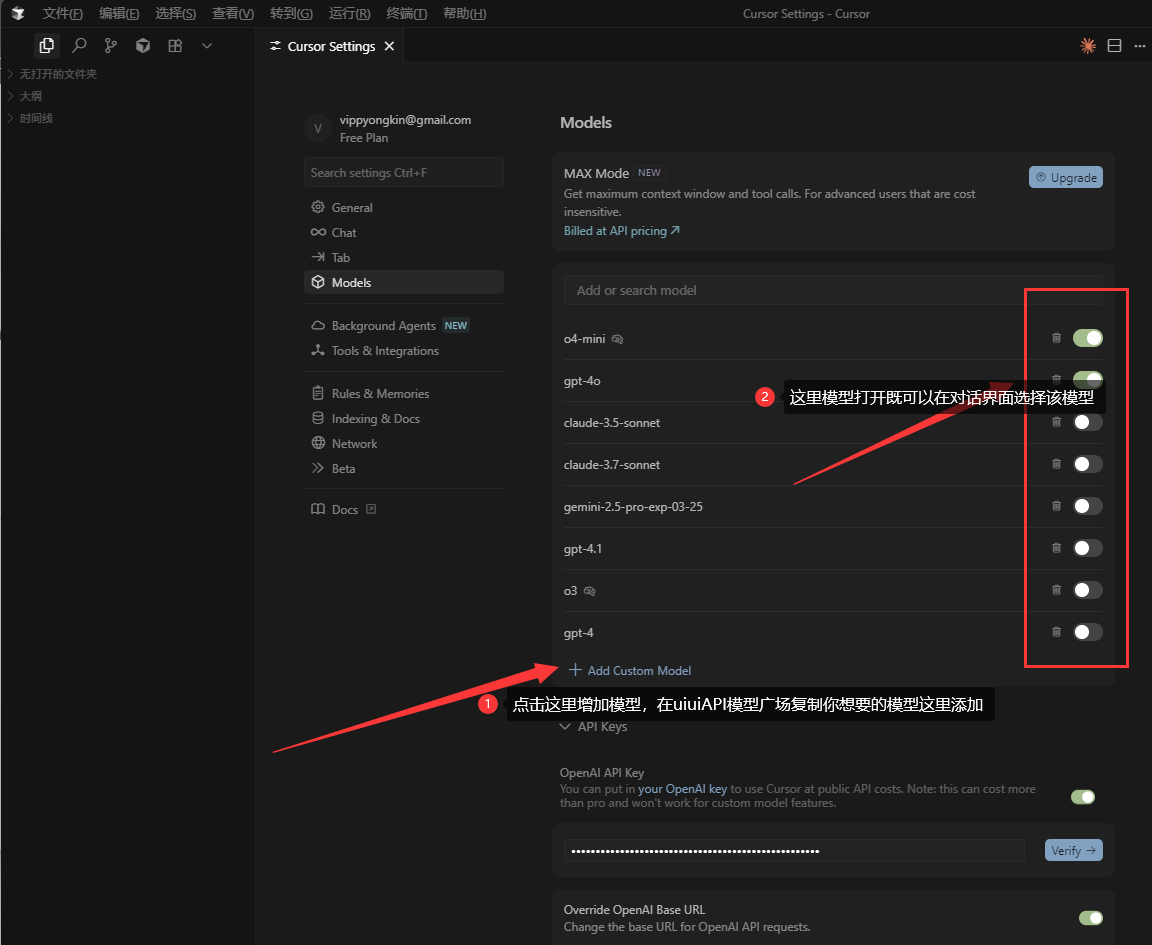Toggle the panel layout icon at top right
The width and height of the screenshot is (1152, 945).
1115,46
